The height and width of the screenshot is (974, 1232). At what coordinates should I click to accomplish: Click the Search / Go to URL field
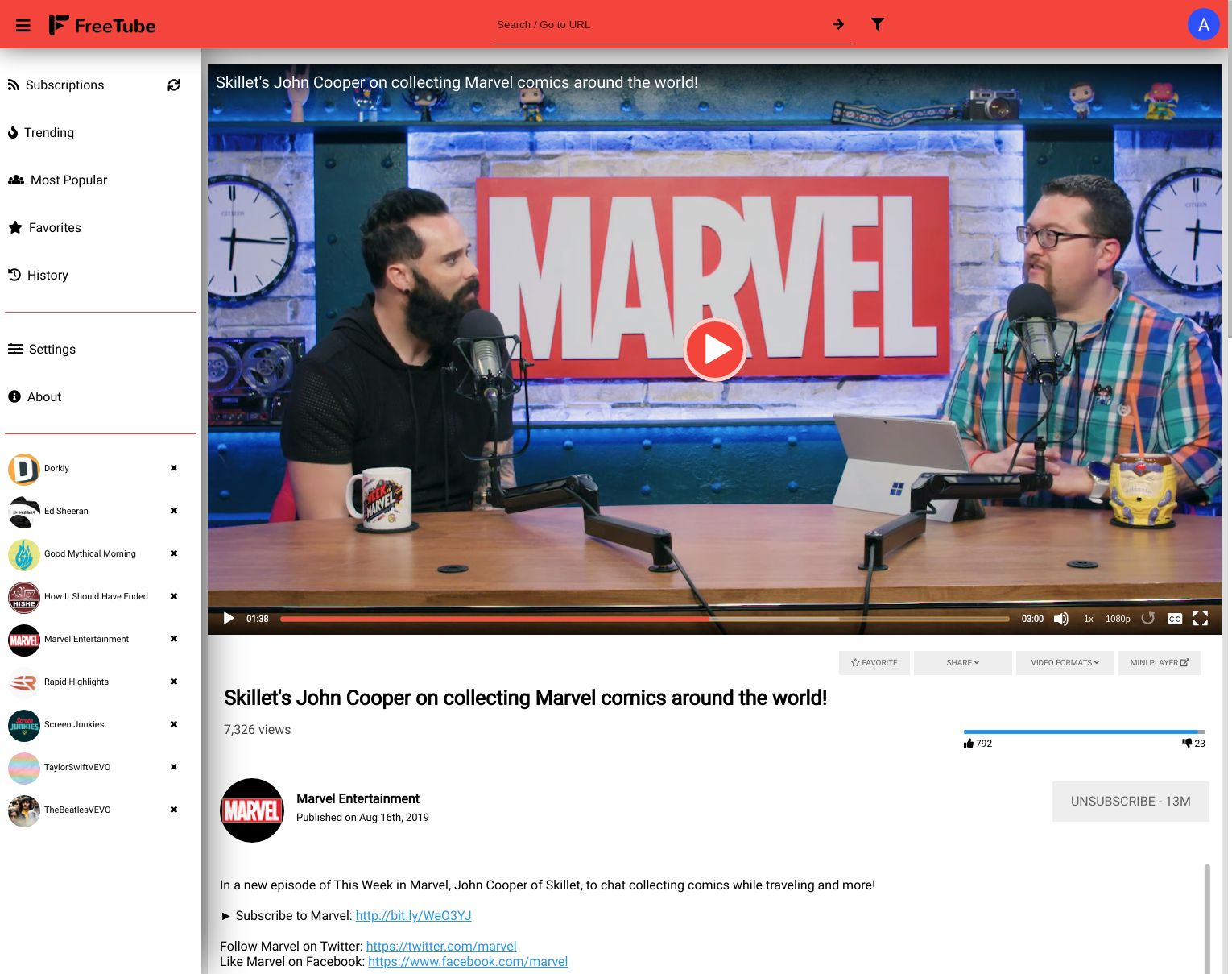(660, 25)
